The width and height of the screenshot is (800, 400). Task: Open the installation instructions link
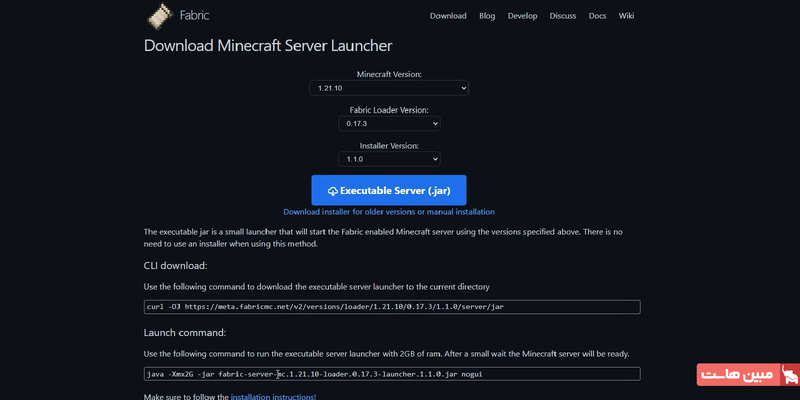pos(273,396)
